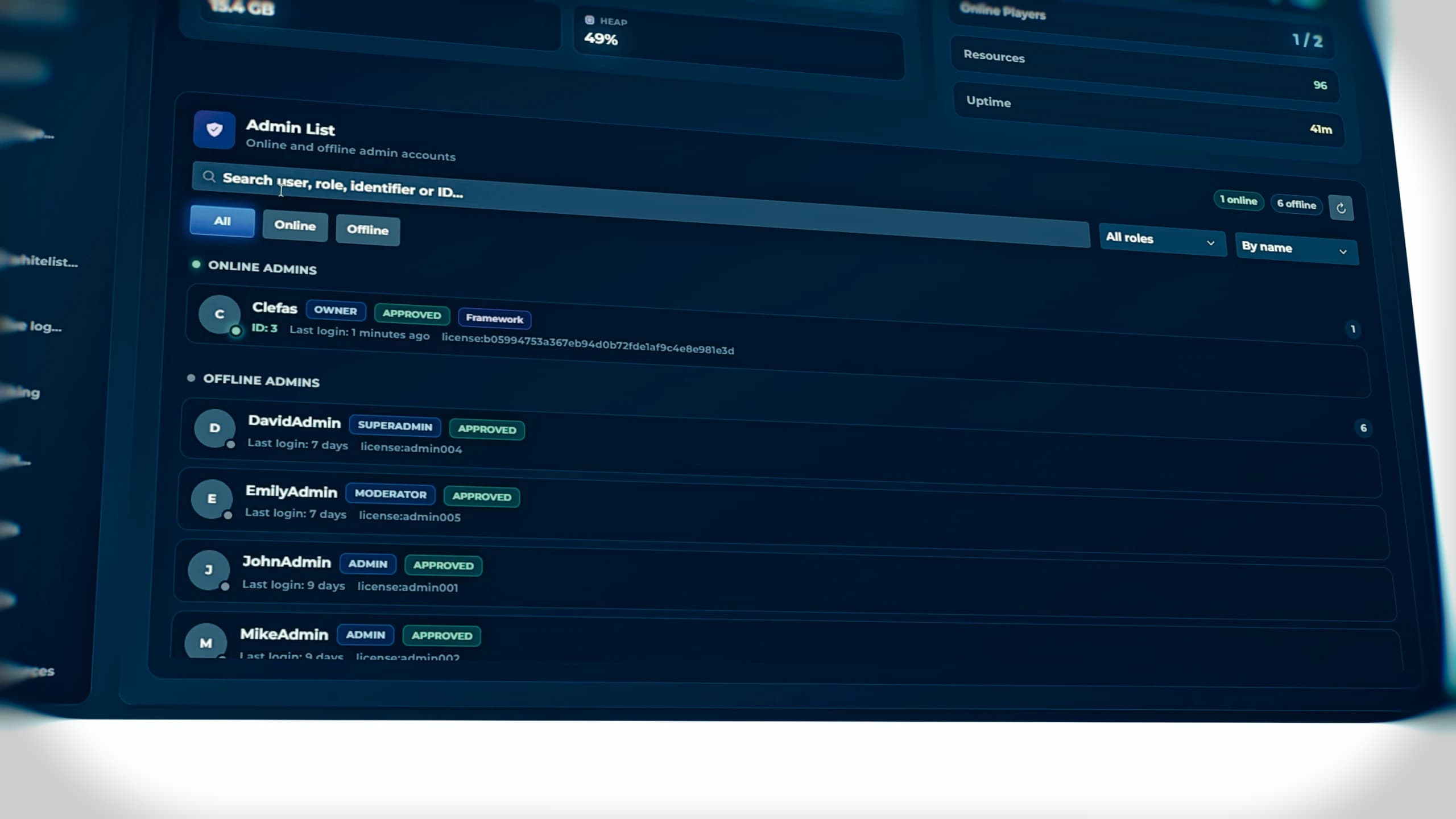1456x819 pixels.
Task: Click EmilyAdmin's 'Last login: 7 days' text
Action: click(x=295, y=514)
